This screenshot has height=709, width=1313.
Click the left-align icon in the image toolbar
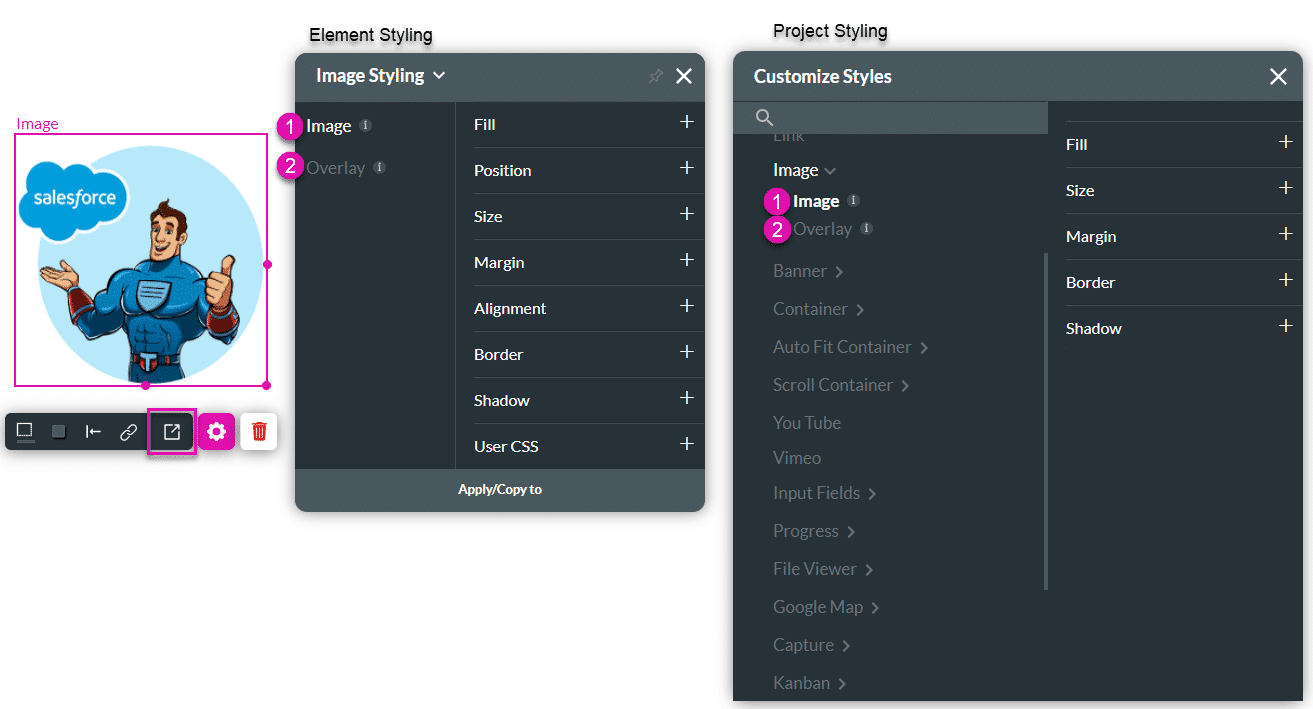[x=93, y=431]
